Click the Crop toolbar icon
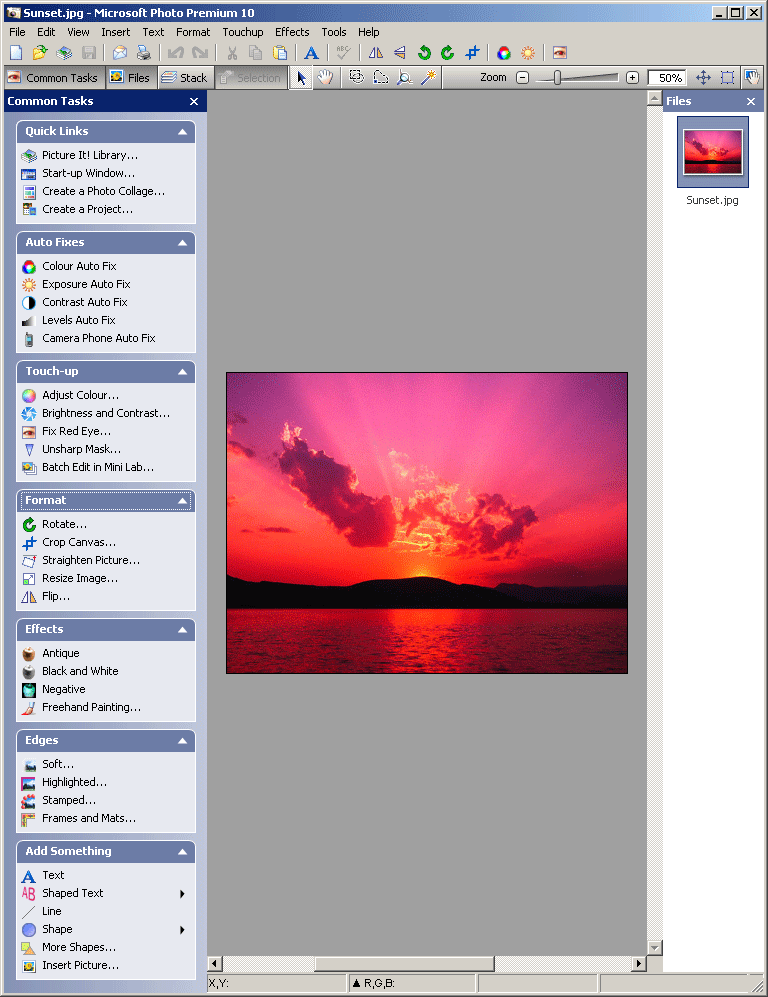Image resolution: width=768 pixels, height=997 pixels. coord(472,53)
